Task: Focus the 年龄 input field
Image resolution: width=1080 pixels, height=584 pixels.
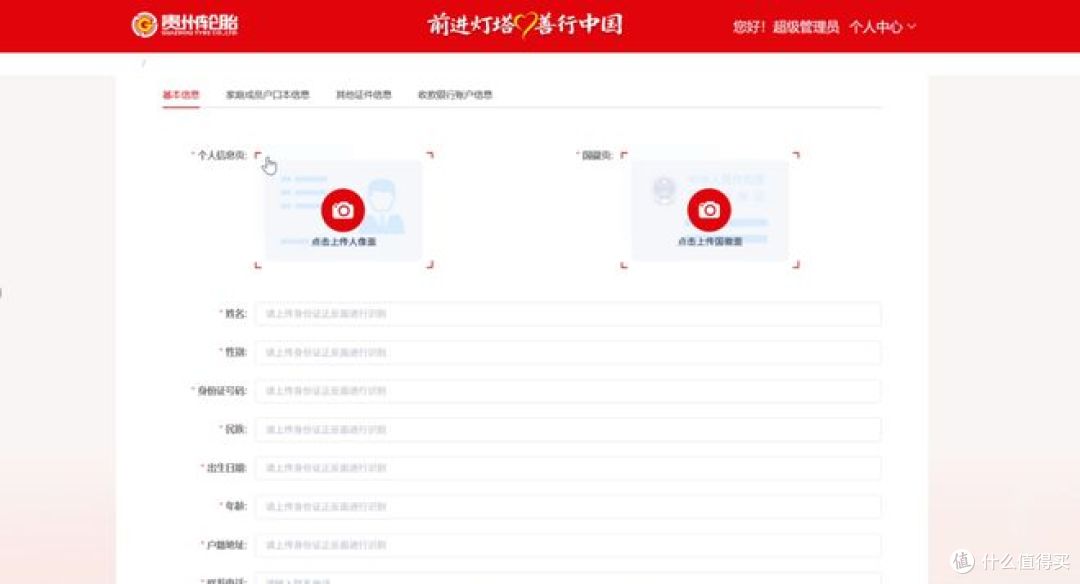Action: pos(568,506)
